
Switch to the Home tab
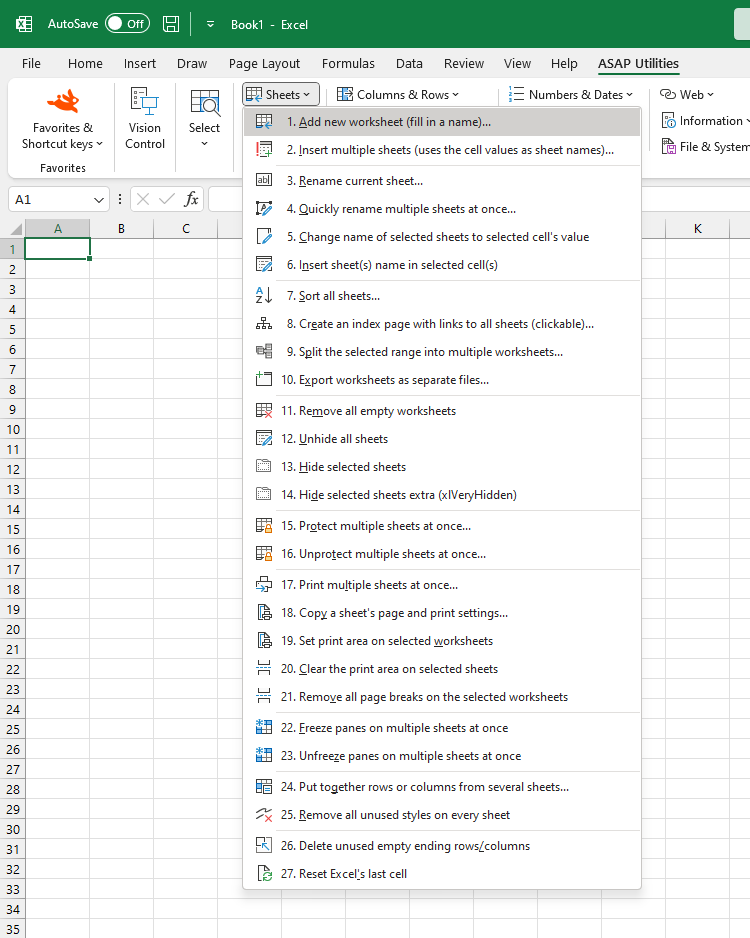(x=85, y=63)
